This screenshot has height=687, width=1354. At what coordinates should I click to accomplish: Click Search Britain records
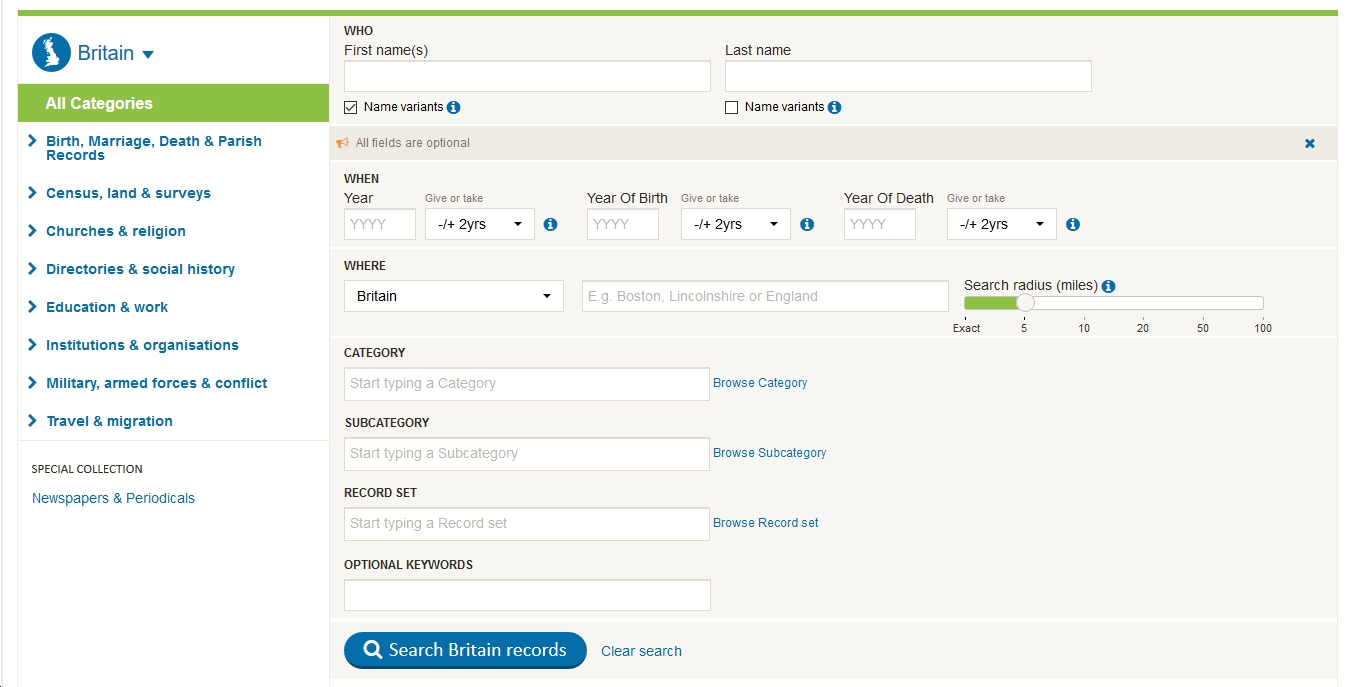464,650
